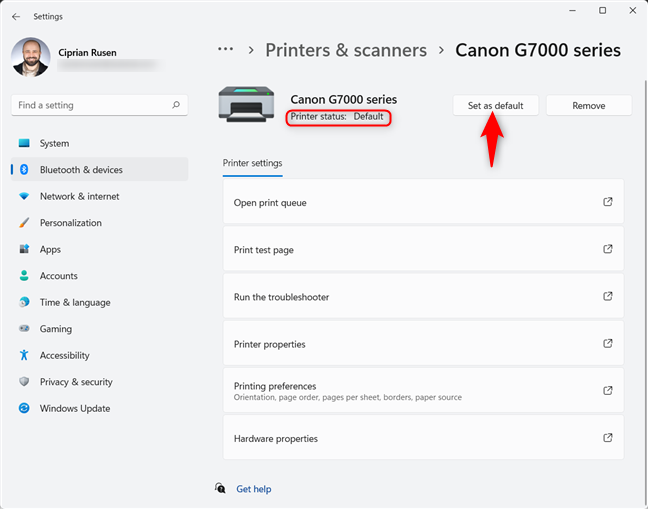The width and height of the screenshot is (648, 509).
Task: Click Ciprian Rusen profile picture
Action: click(x=31, y=57)
